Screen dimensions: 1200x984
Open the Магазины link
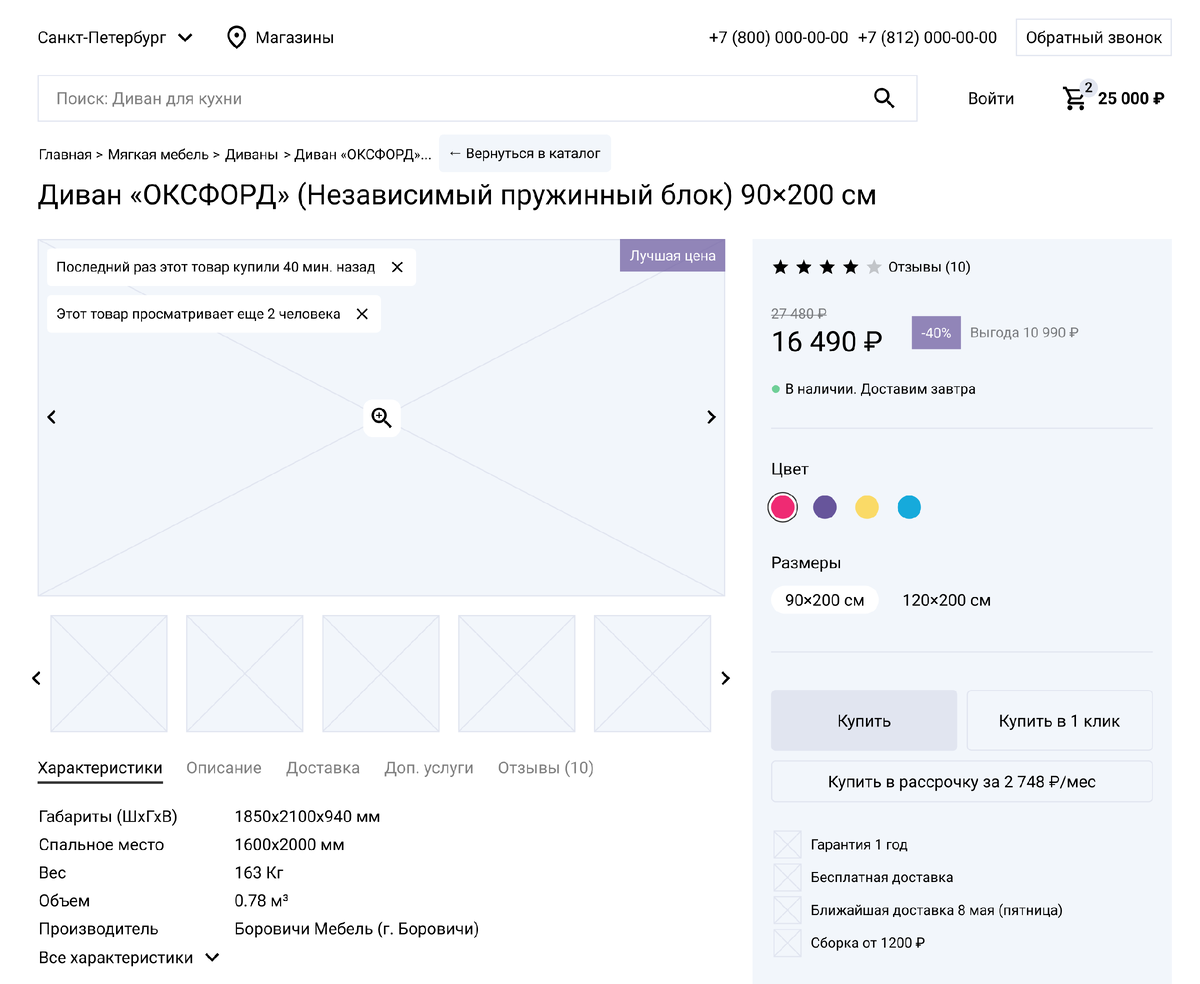pos(294,38)
